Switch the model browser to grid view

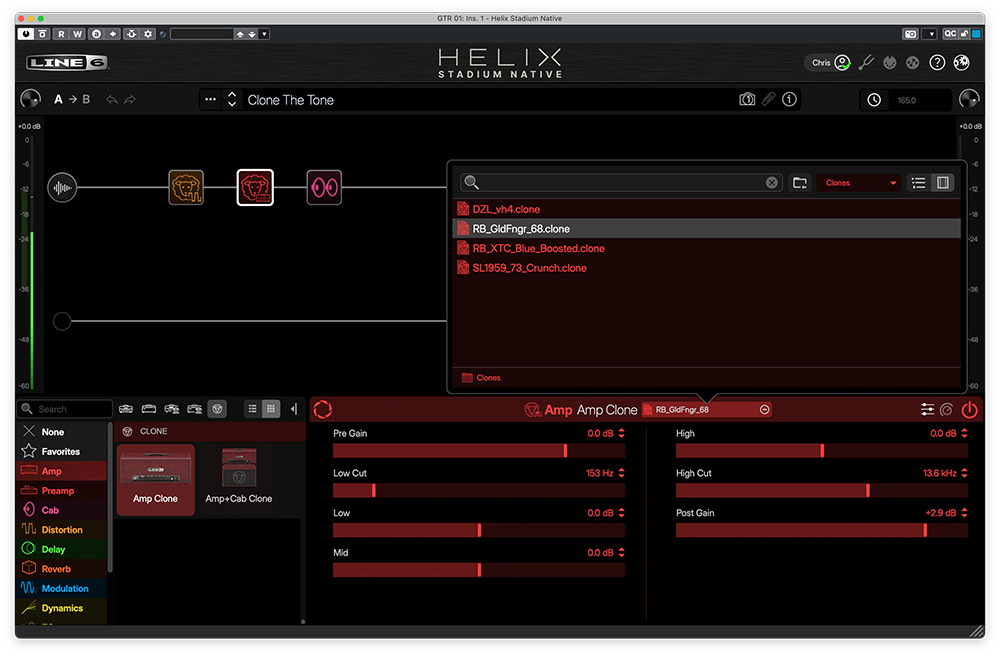coord(271,409)
